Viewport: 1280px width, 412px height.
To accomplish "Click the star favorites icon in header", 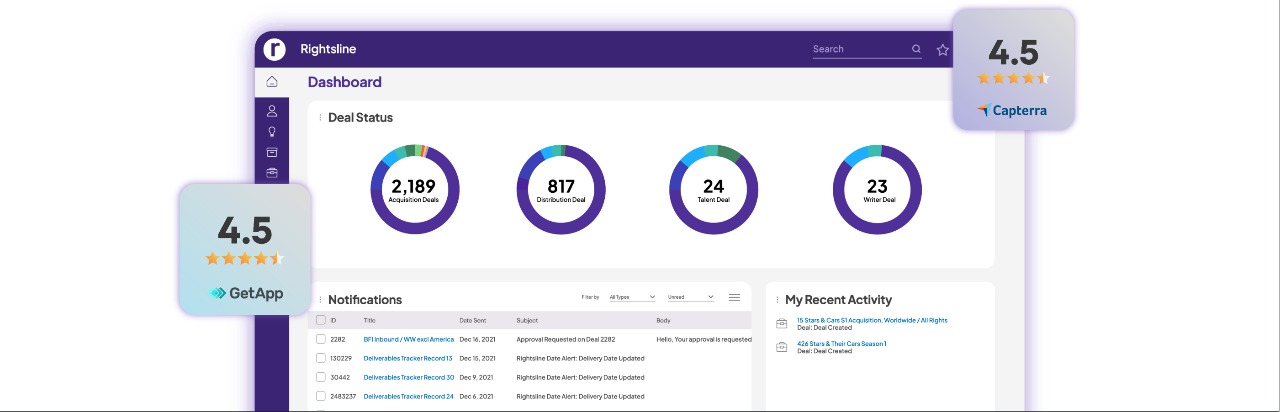I will tap(942, 49).
